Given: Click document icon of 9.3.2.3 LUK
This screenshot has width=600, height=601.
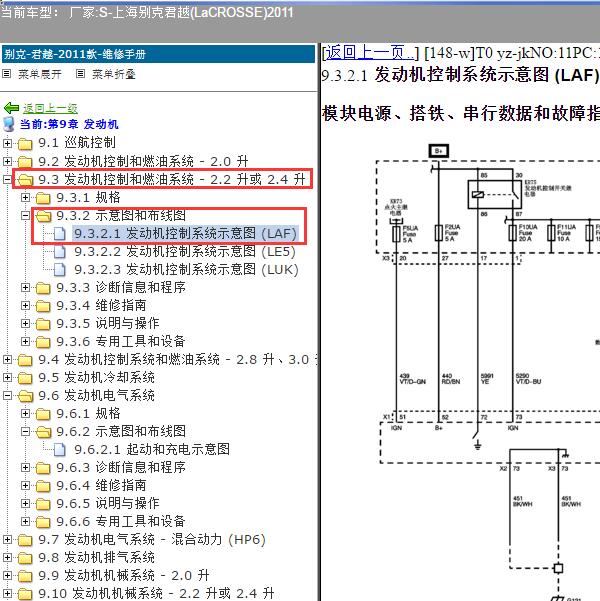Looking at the screenshot, I should (x=59, y=269).
